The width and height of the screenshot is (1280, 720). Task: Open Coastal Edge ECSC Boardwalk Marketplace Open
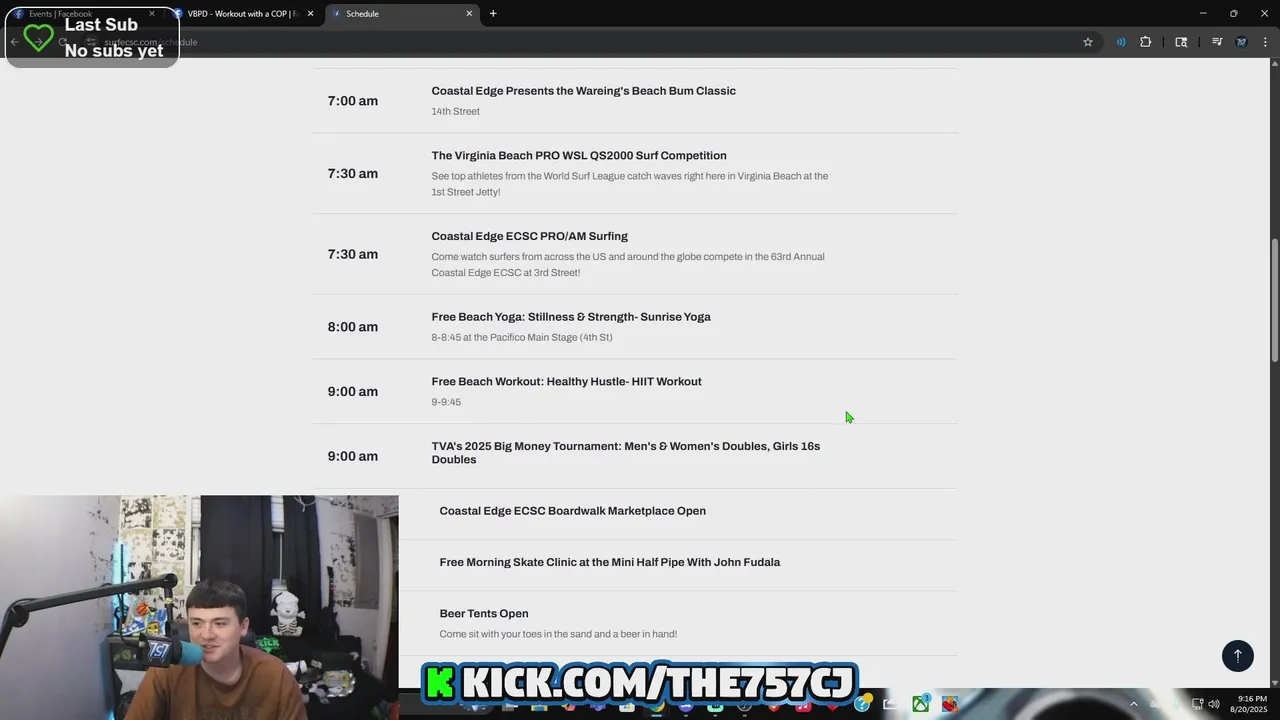pyautogui.click(x=572, y=511)
